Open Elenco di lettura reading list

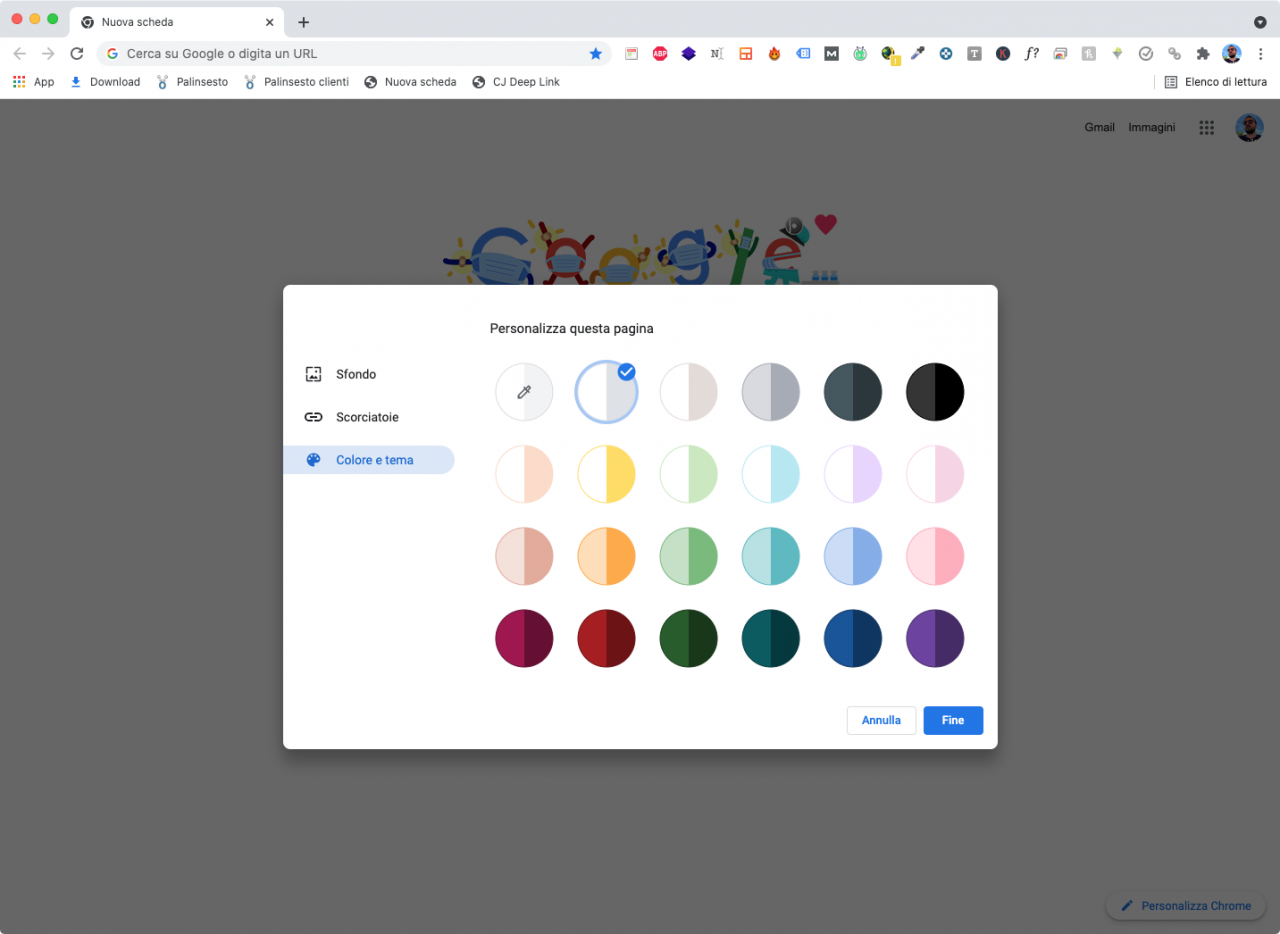click(1216, 82)
